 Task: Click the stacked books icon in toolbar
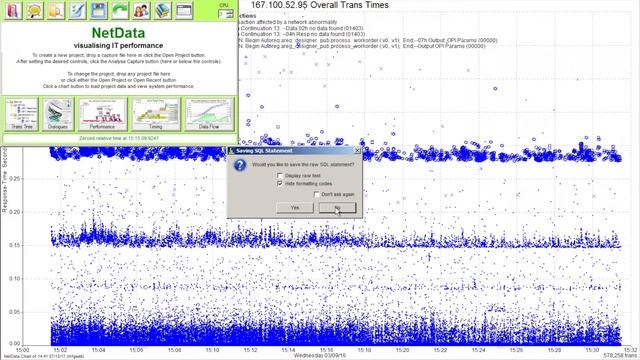(x=162, y=10)
